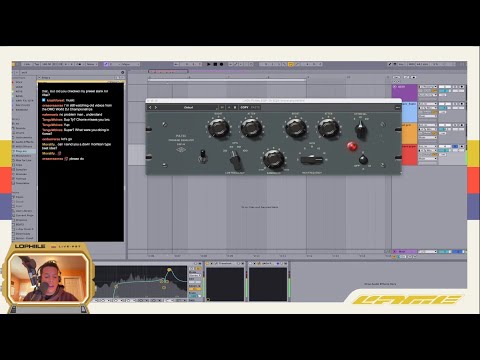The image size is (480, 360).
Task: Focus the browser search field
Action: pos(70,72)
